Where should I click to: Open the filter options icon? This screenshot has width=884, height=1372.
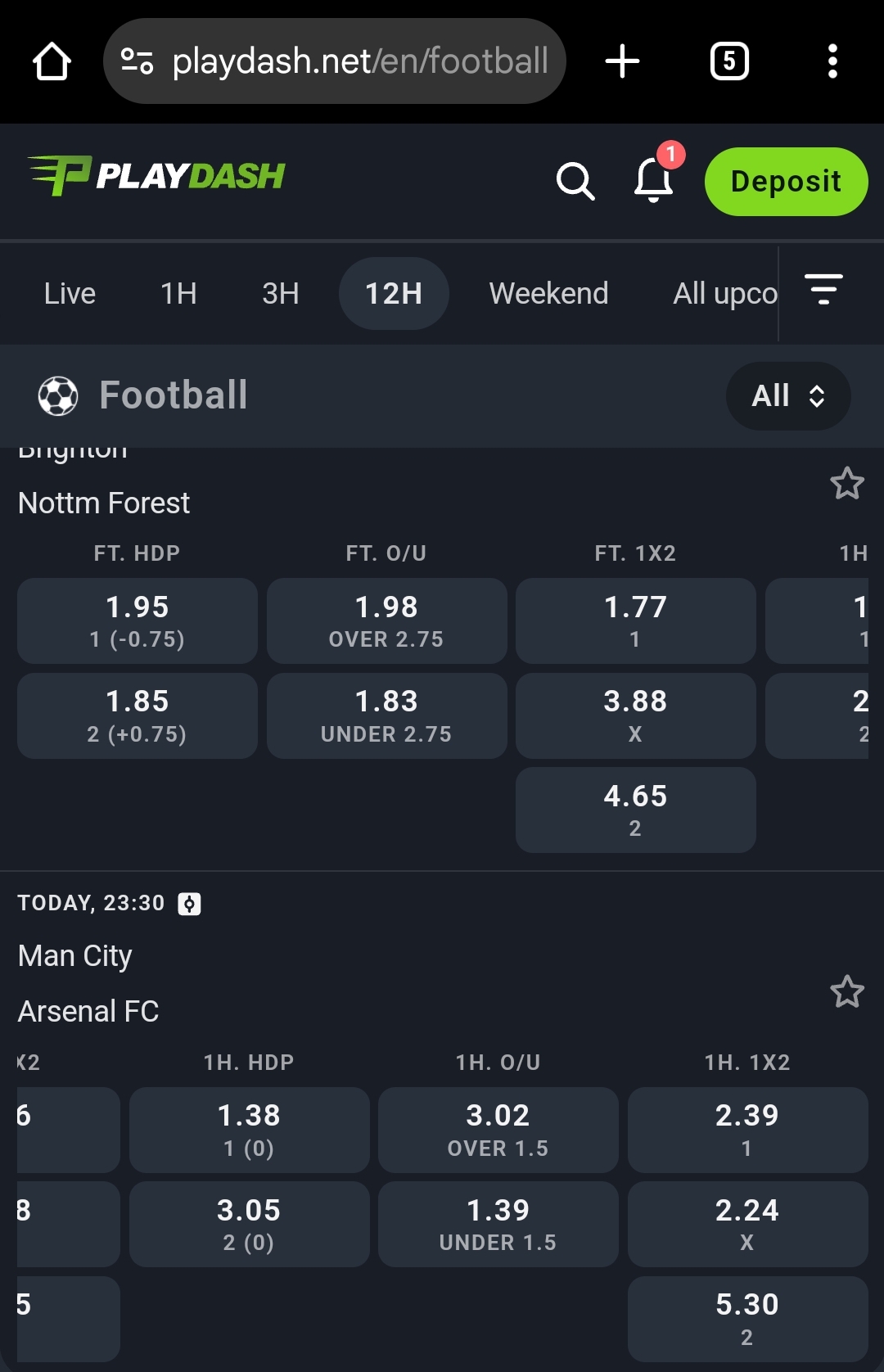[x=823, y=290]
